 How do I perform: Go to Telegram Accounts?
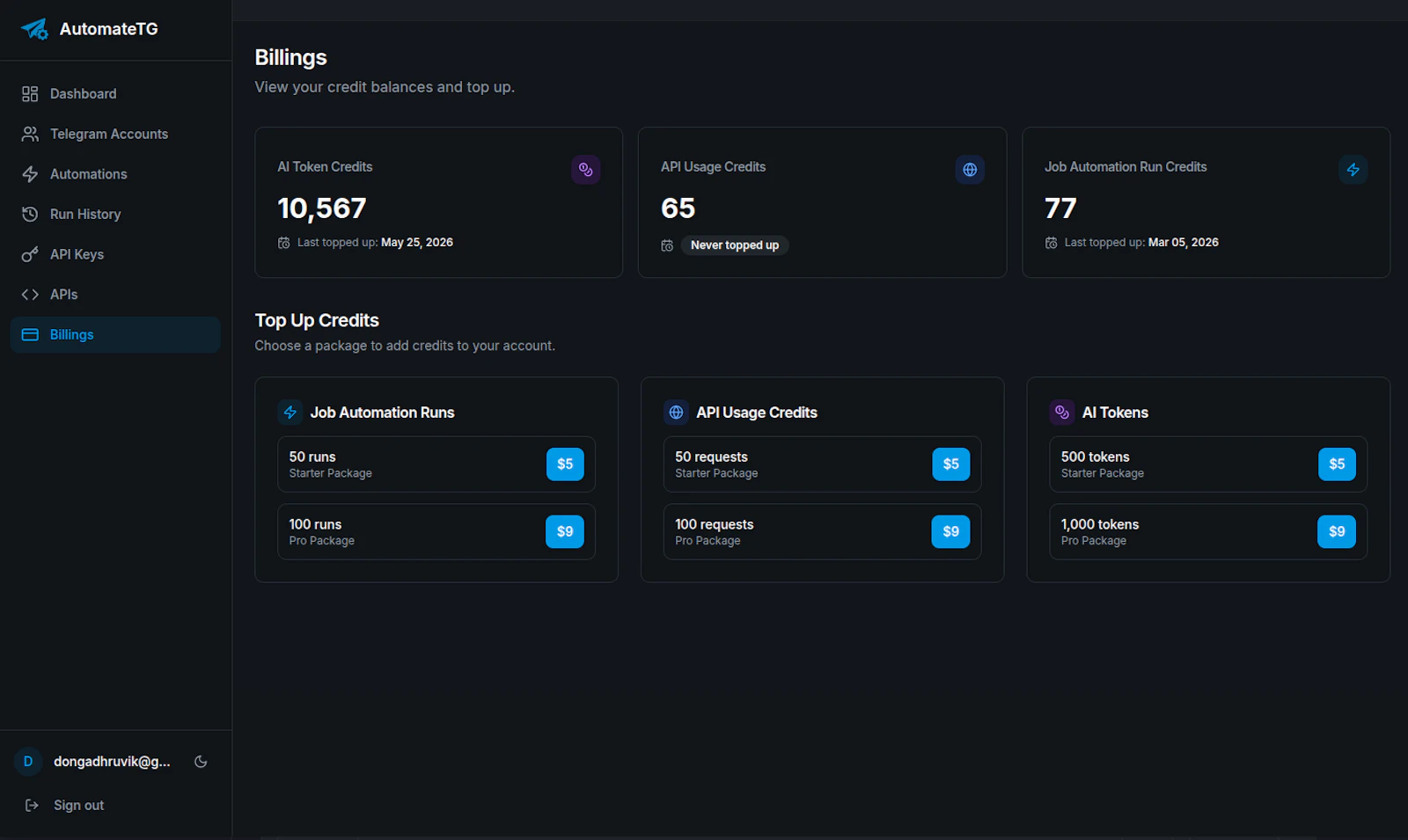[x=115, y=134]
